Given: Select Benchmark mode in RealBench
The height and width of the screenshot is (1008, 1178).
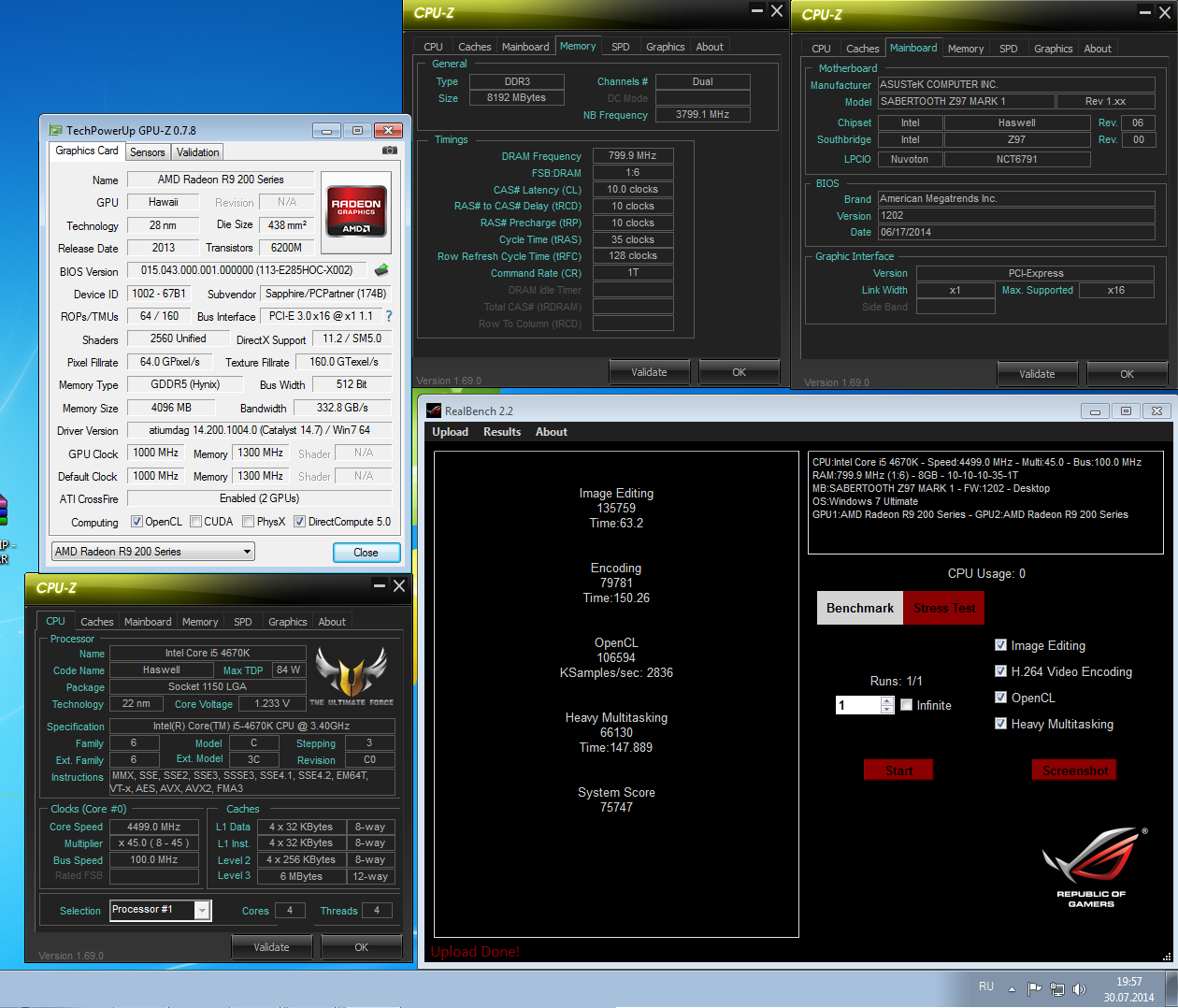Looking at the screenshot, I should click(860, 608).
